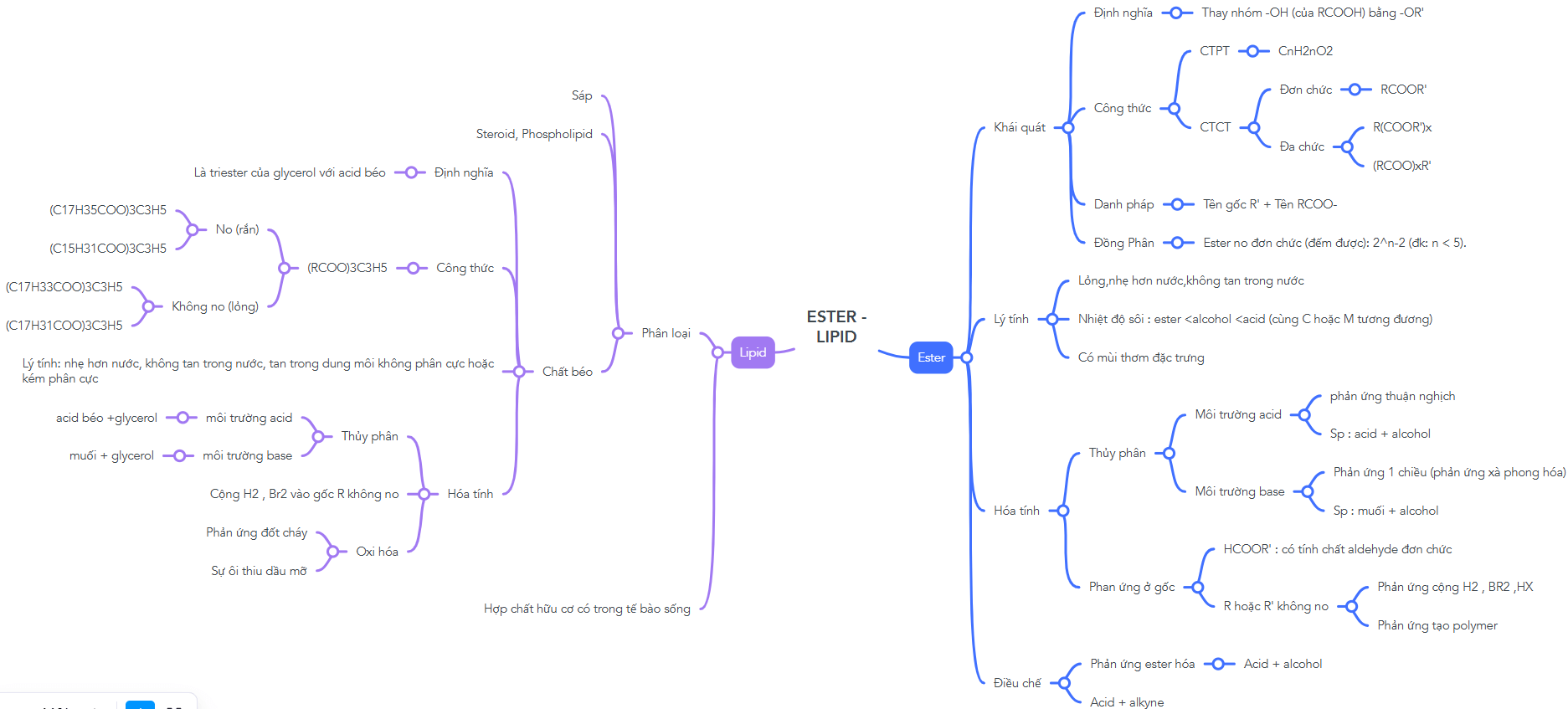Collapse the Đơn chức node circle
The width and height of the screenshot is (1568, 709).
click(x=1355, y=90)
